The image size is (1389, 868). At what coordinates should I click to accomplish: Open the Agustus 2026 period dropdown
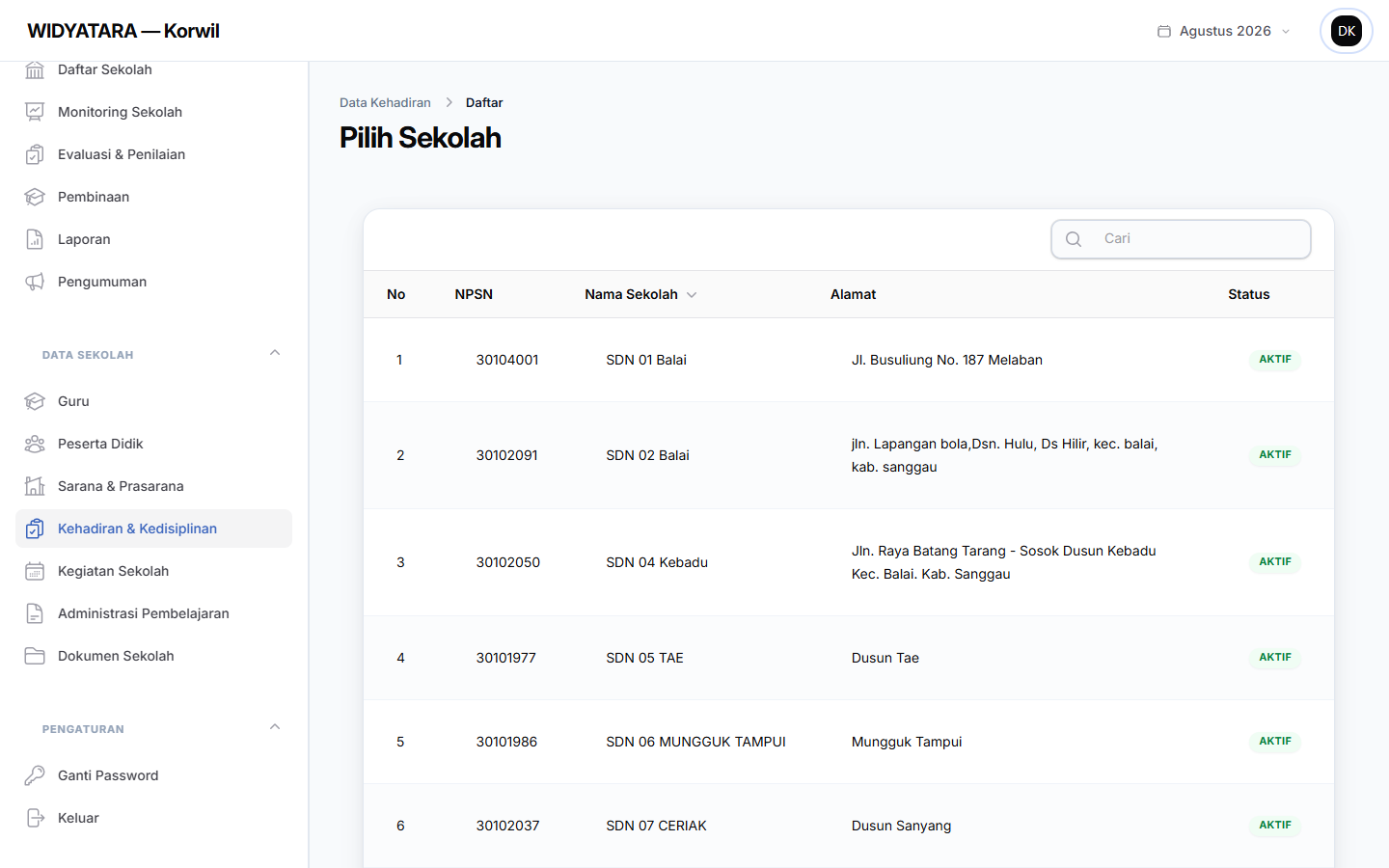(x=1224, y=31)
